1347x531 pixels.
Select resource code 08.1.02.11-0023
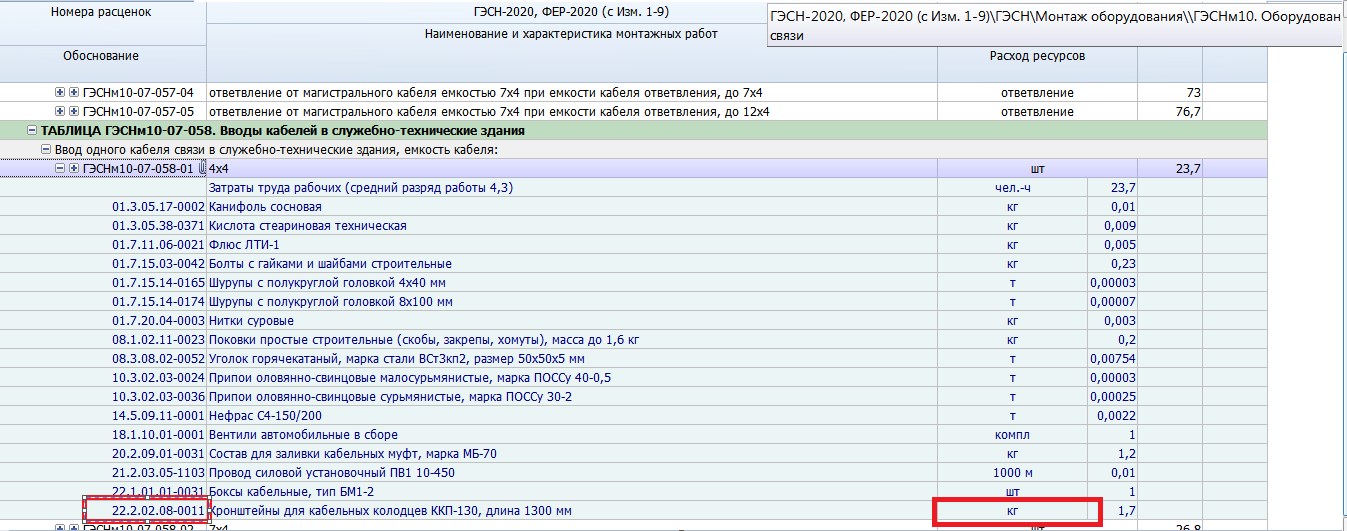pos(158,340)
